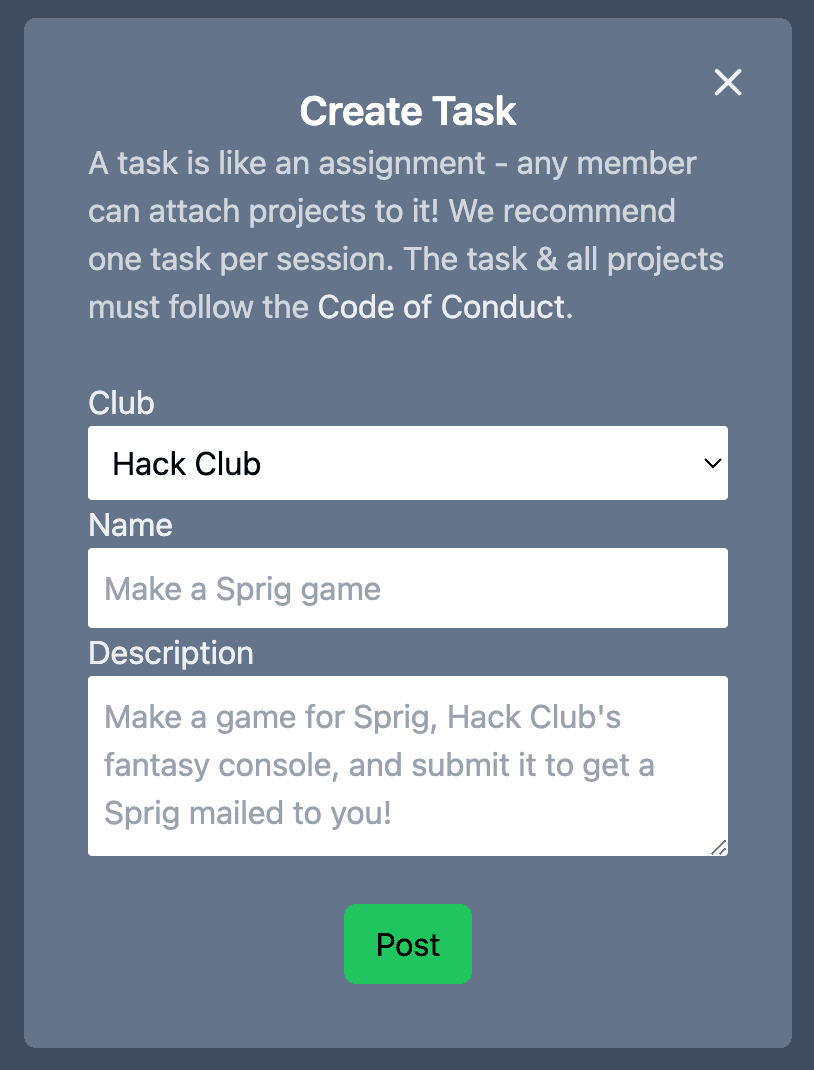The image size is (814, 1070).
Task: Click the task explanation paragraph text
Action: [392, 212]
